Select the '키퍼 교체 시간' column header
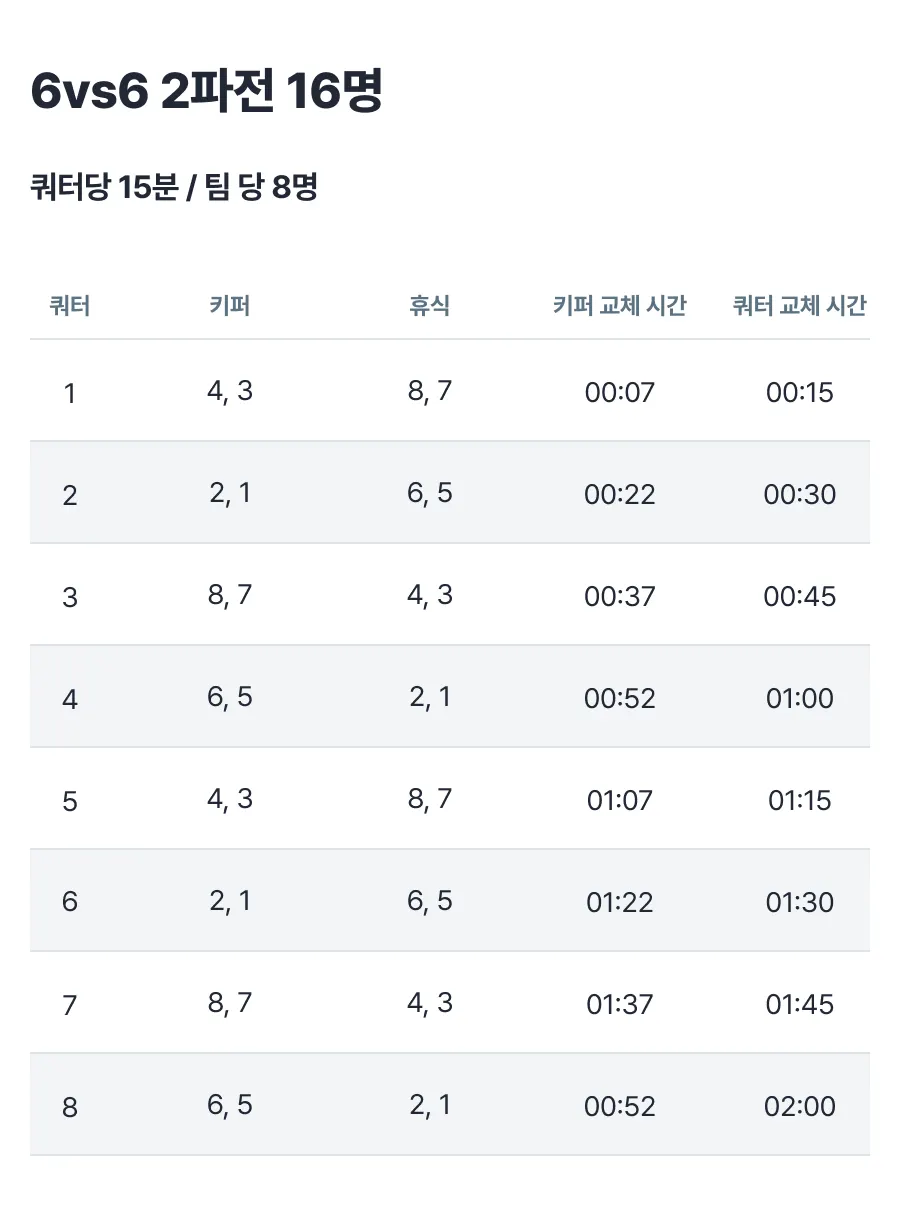The width and height of the screenshot is (900, 1216). point(620,306)
